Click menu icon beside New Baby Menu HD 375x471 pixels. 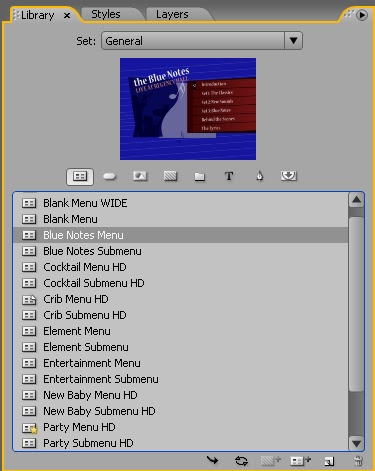coord(29,395)
